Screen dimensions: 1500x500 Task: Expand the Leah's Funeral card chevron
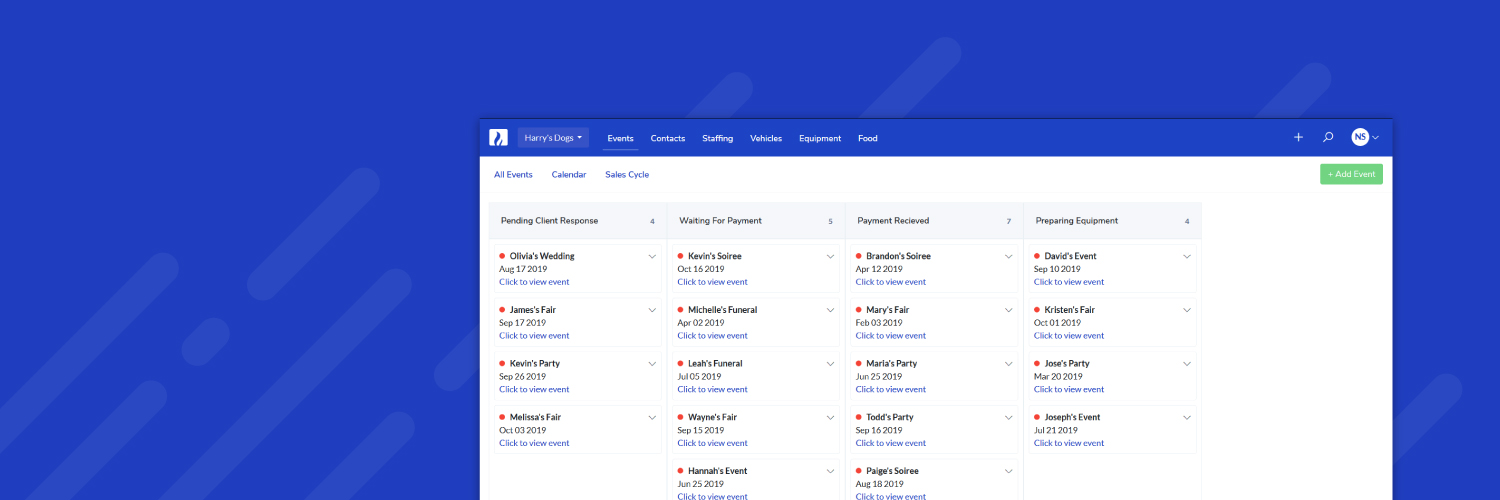830,364
